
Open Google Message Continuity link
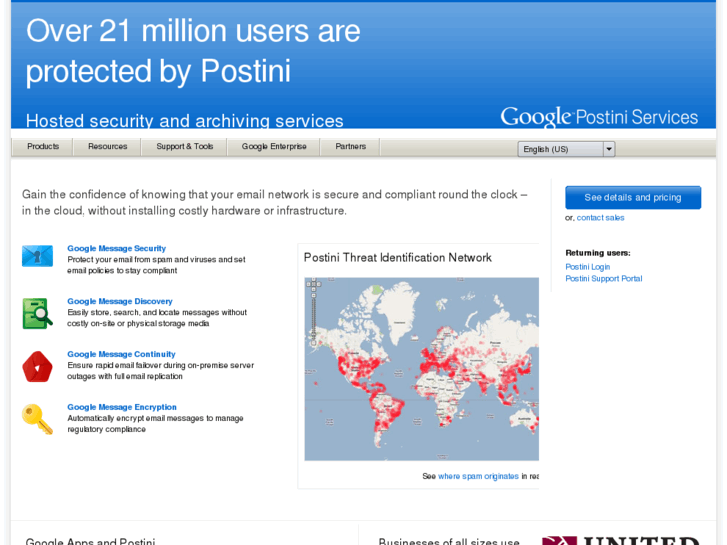[x=121, y=354]
